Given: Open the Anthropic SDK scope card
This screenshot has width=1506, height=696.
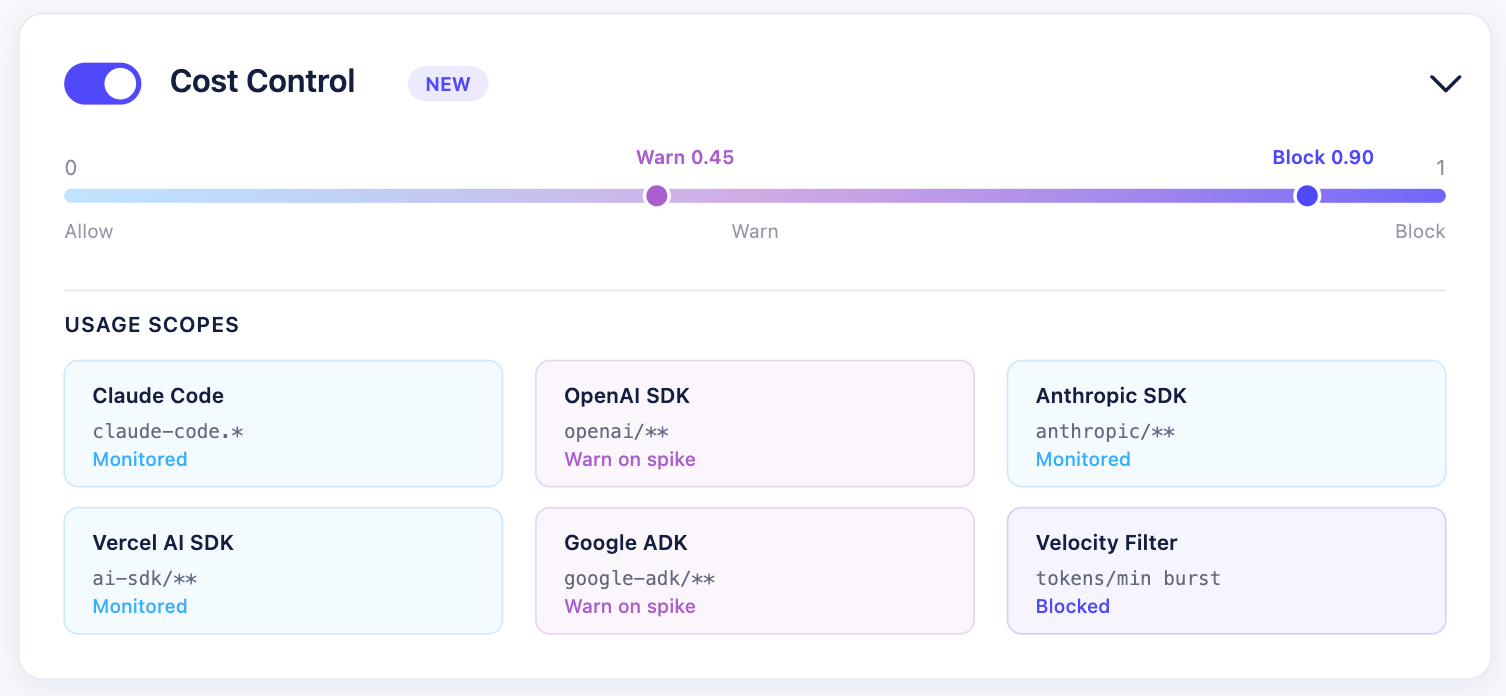Looking at the screenshot, I should [1227, 423].
